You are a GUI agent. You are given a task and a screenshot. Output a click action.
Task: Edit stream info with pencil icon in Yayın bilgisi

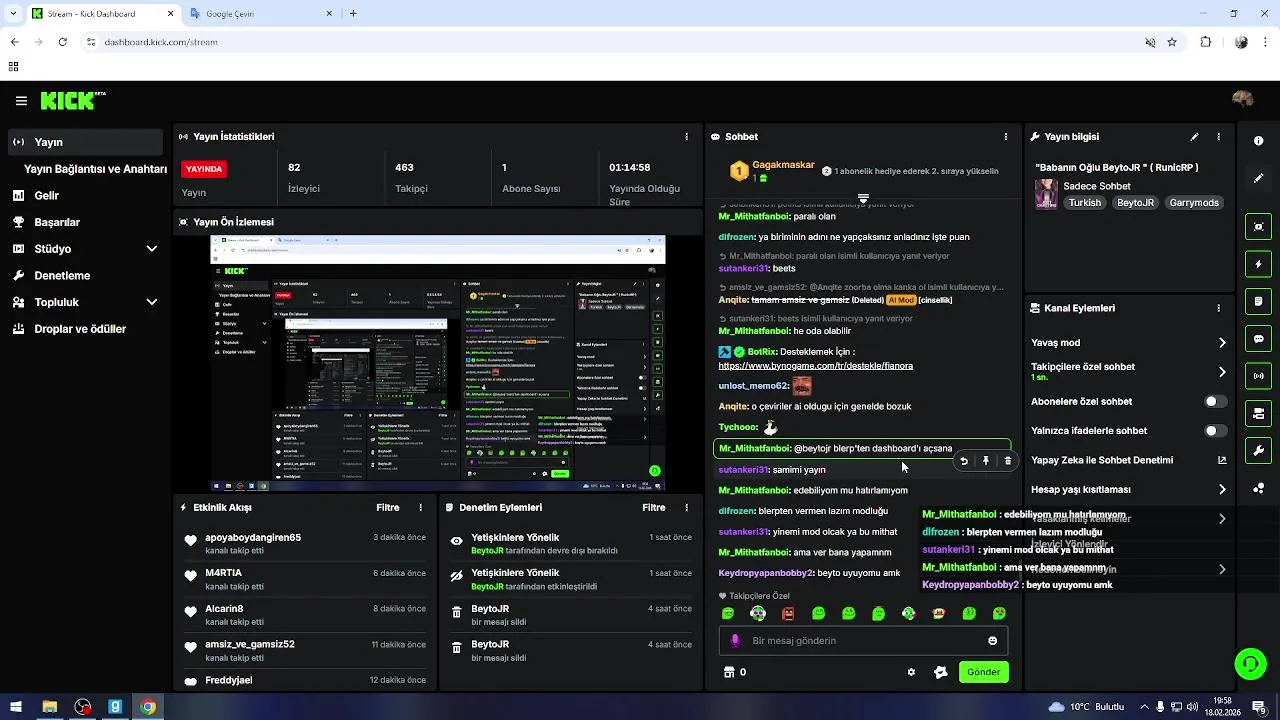tap(1194, 137)
